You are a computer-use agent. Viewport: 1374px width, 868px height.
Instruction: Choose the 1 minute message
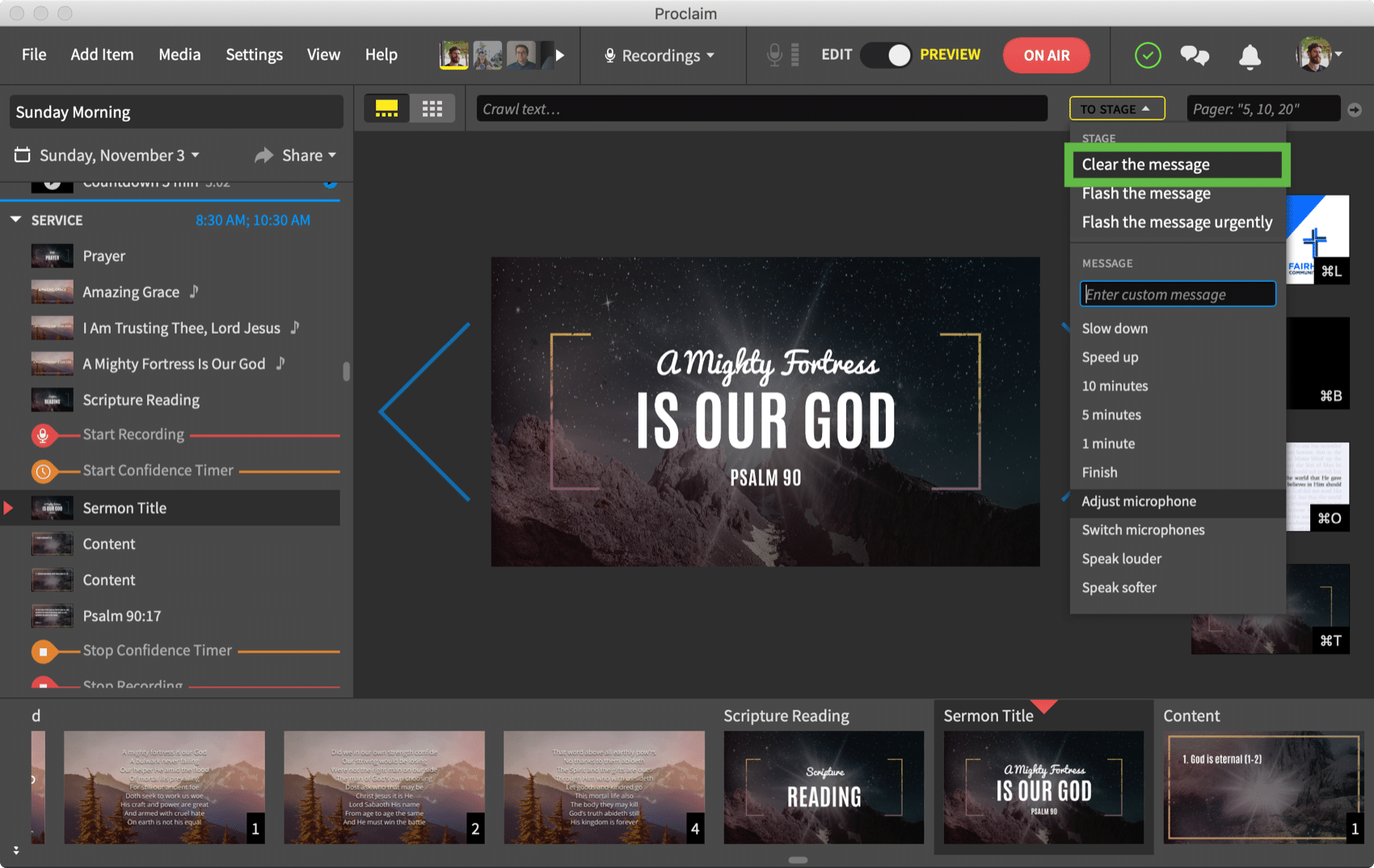point(1177,444)
